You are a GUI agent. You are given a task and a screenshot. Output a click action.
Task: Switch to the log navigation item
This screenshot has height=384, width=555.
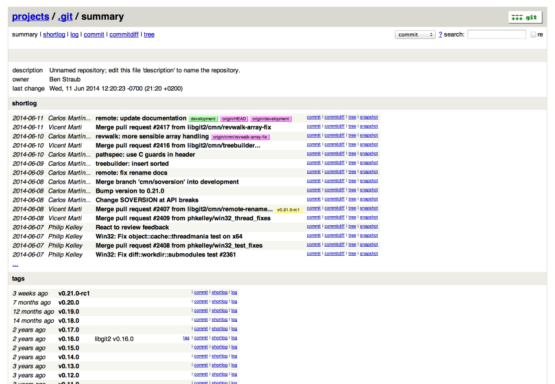(74, 35)
